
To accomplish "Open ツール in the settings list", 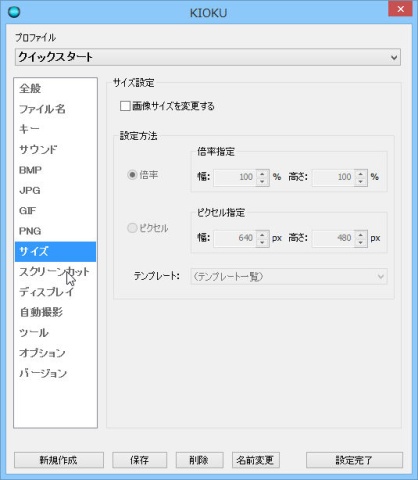I will click(55, 333).
